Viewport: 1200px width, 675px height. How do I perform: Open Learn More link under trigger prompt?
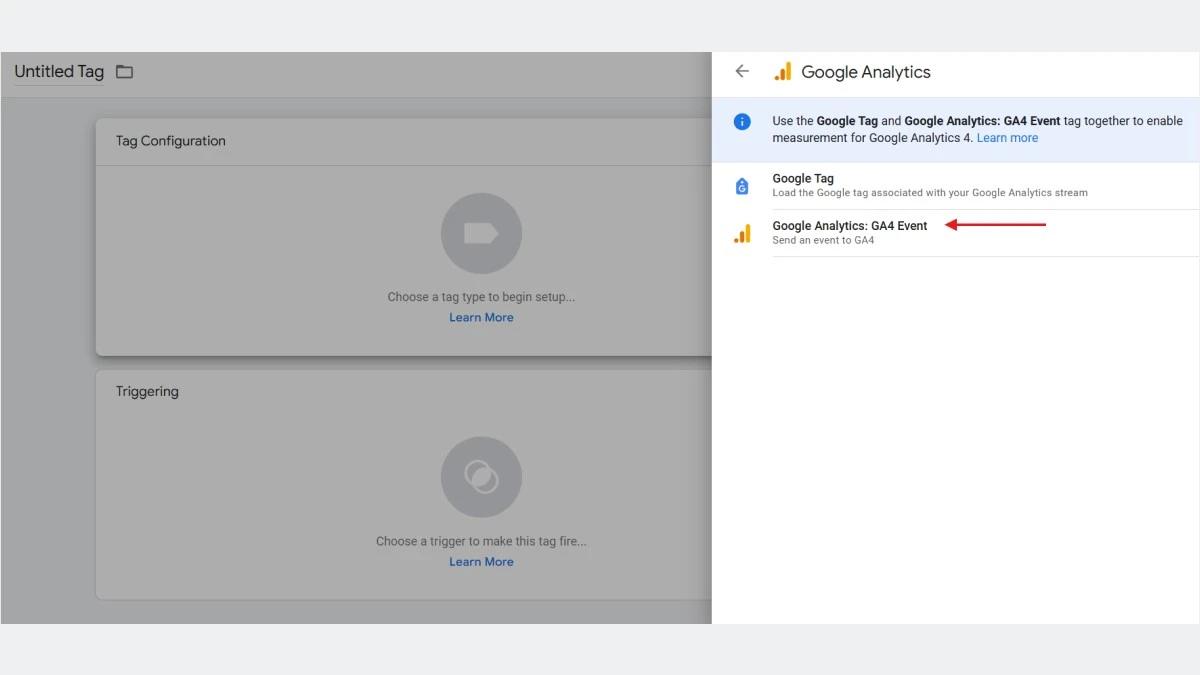[x=481, y=562]
